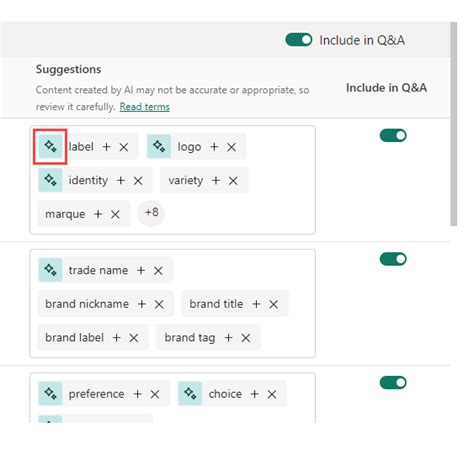Open the Read terms link
This screenshot has height=470, width=474.
(145, 107)
